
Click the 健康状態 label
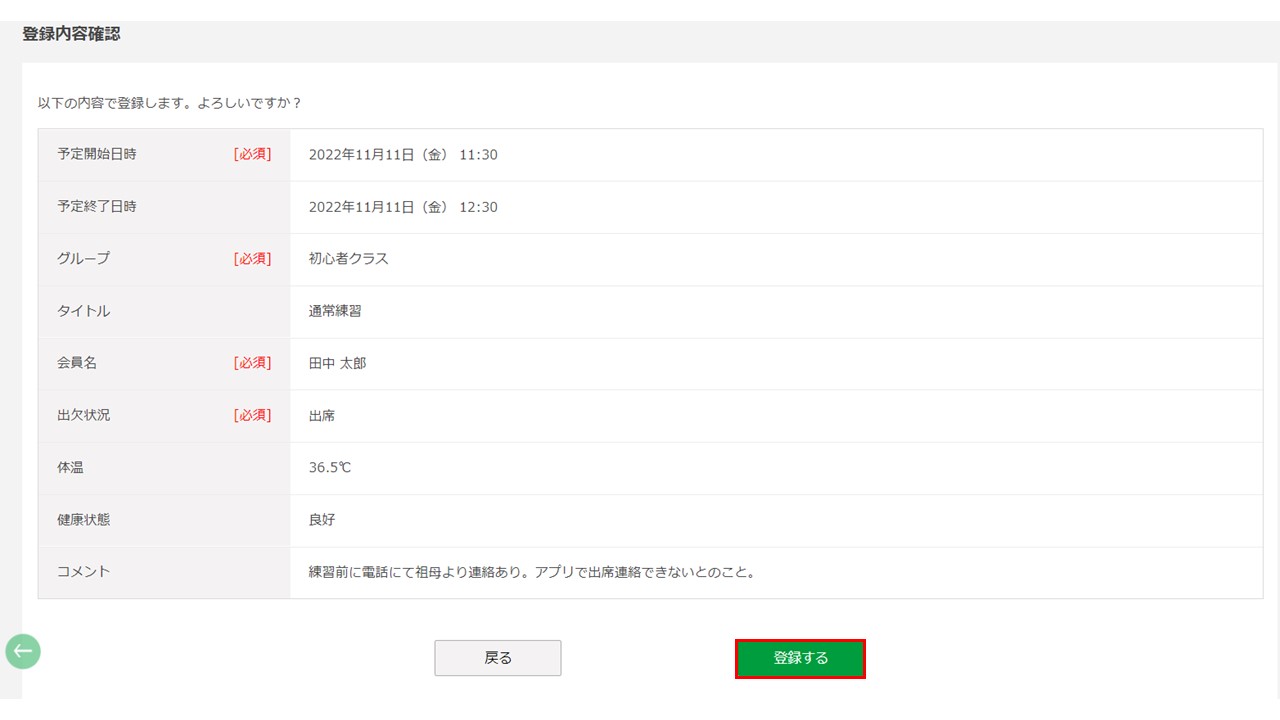(84, 520)
